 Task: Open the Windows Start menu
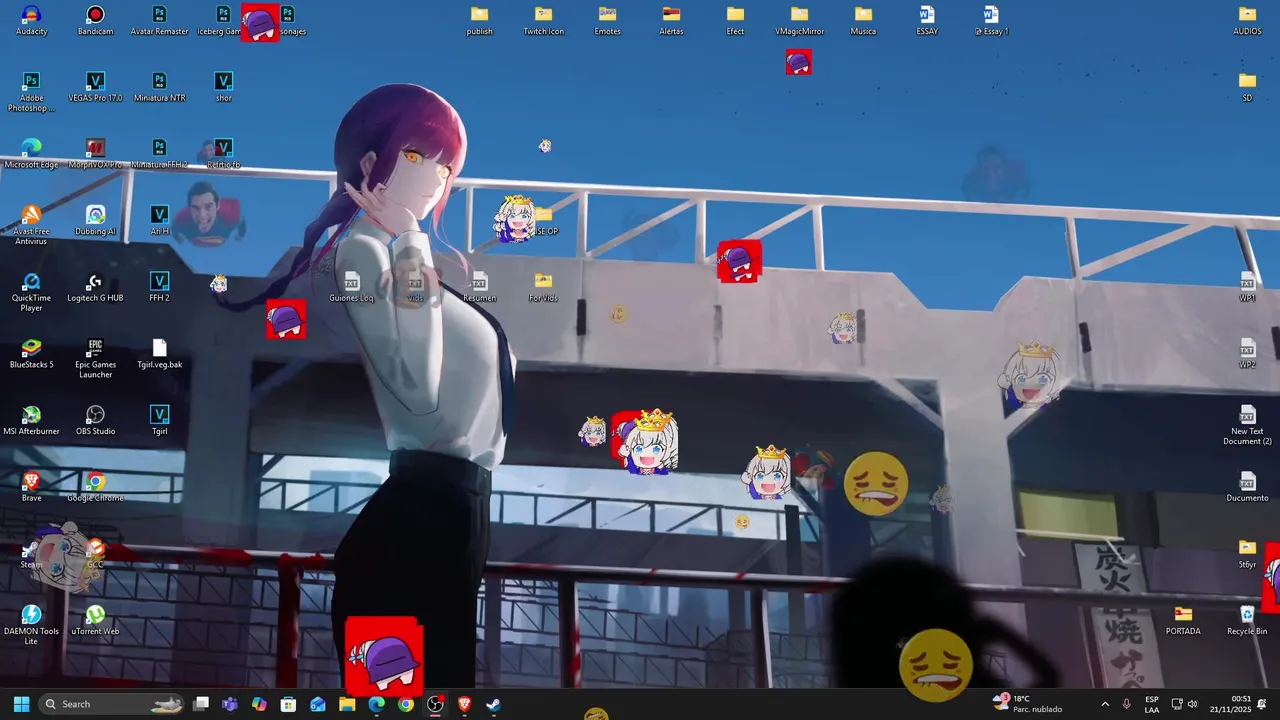(21, 704)
